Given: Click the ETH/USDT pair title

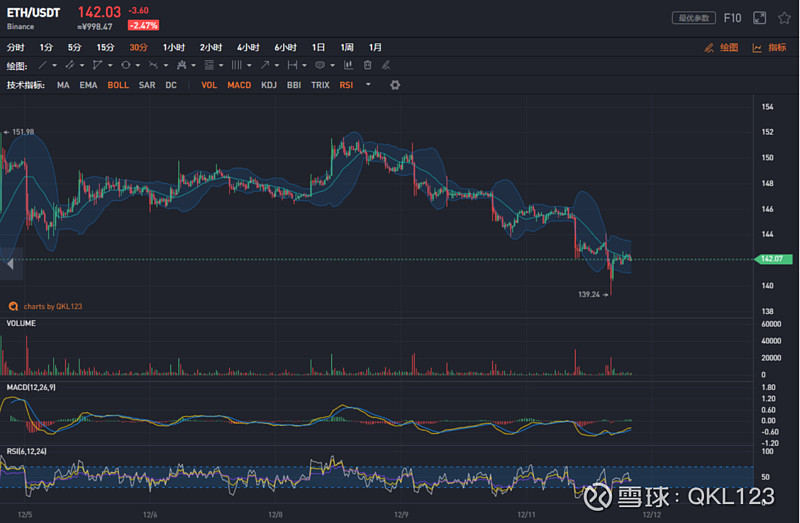Looking at the screenshot, I should (x=33, y=13).
